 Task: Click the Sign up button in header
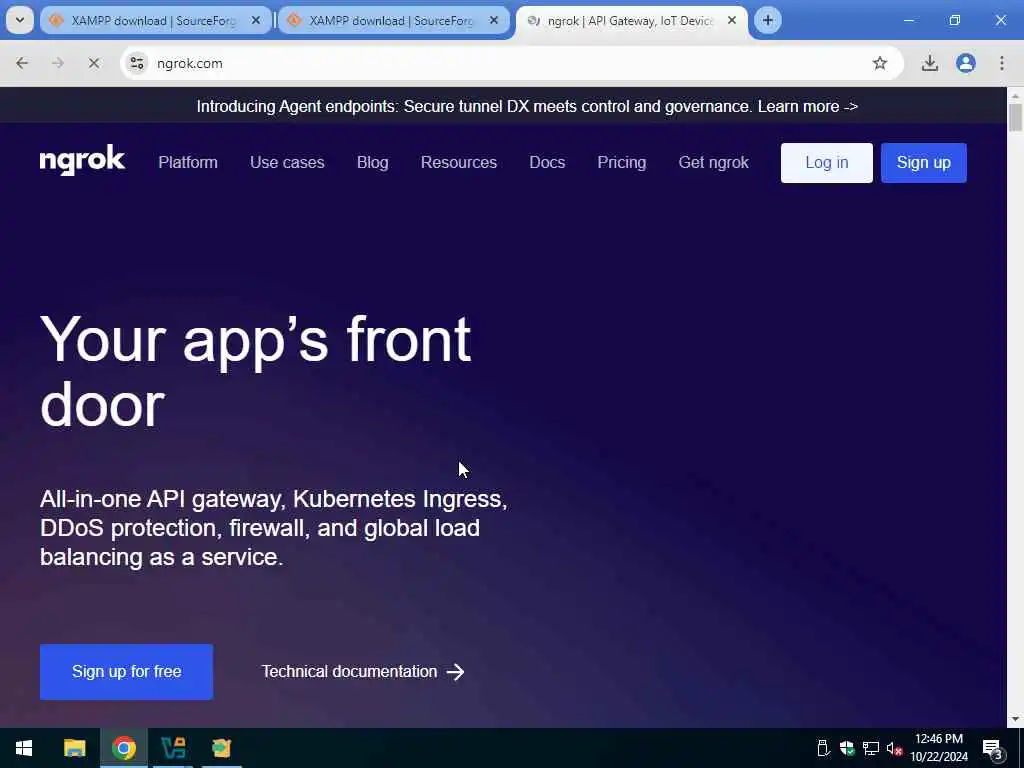pyautogui.click(x=923, y=163)
